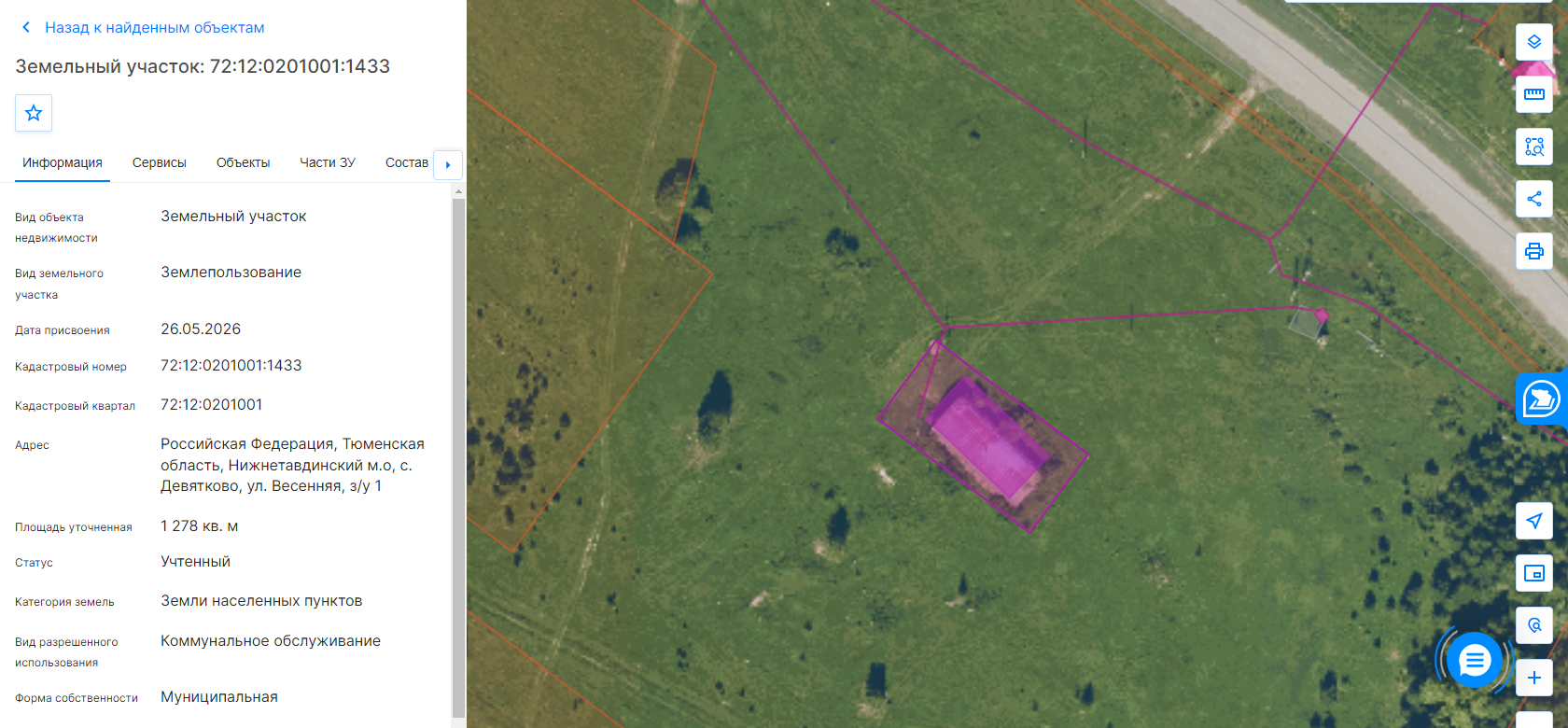The width and height of the screenshot is (1568, 728).
Task: Find my location with arrow icon
Action: pyautogui.click(x=1533, y=521)
